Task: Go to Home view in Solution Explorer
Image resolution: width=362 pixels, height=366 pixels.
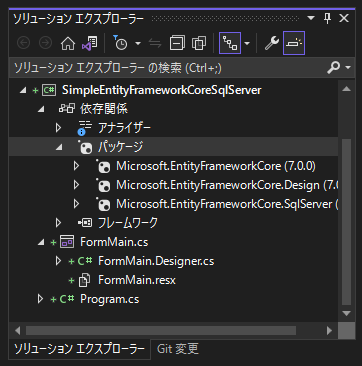Action: [x=68, y=43]
